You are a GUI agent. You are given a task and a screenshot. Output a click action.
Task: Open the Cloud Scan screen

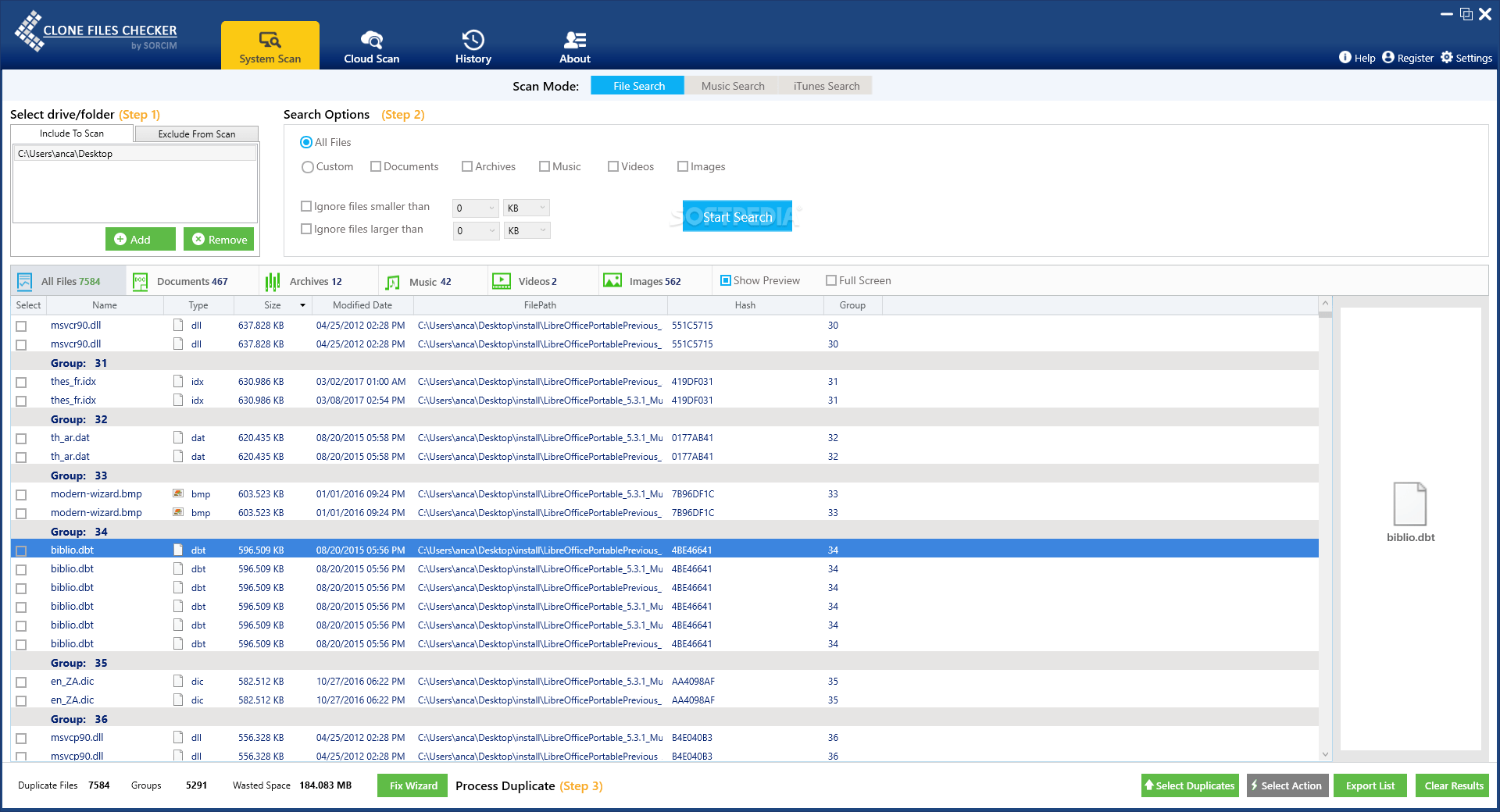371,45
